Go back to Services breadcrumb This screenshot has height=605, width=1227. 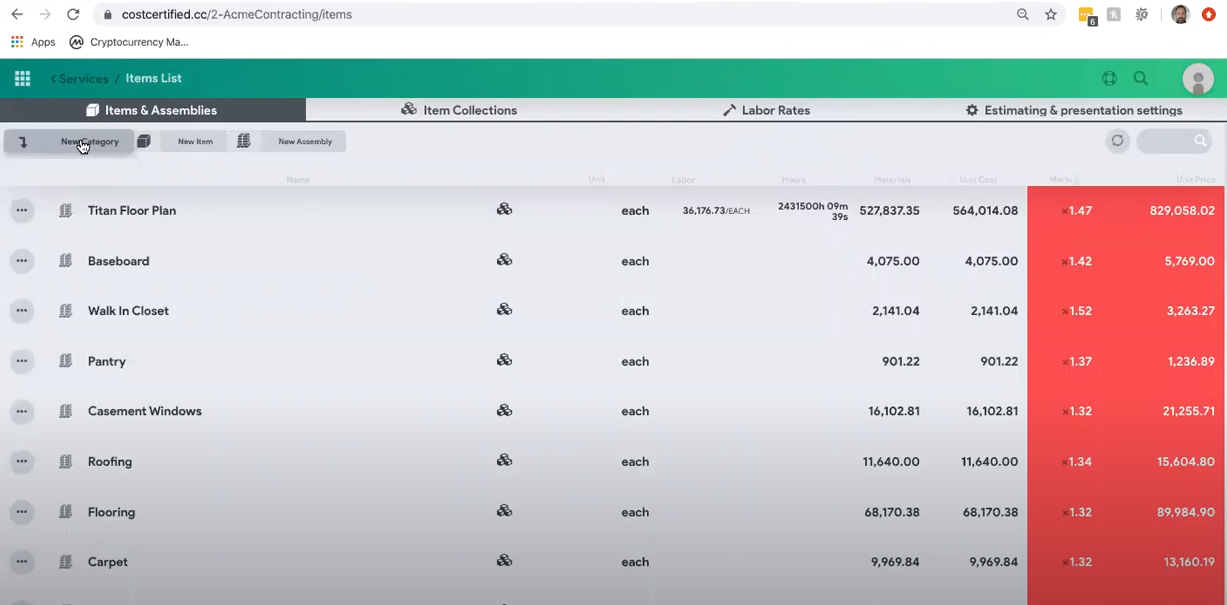[80, 79]
